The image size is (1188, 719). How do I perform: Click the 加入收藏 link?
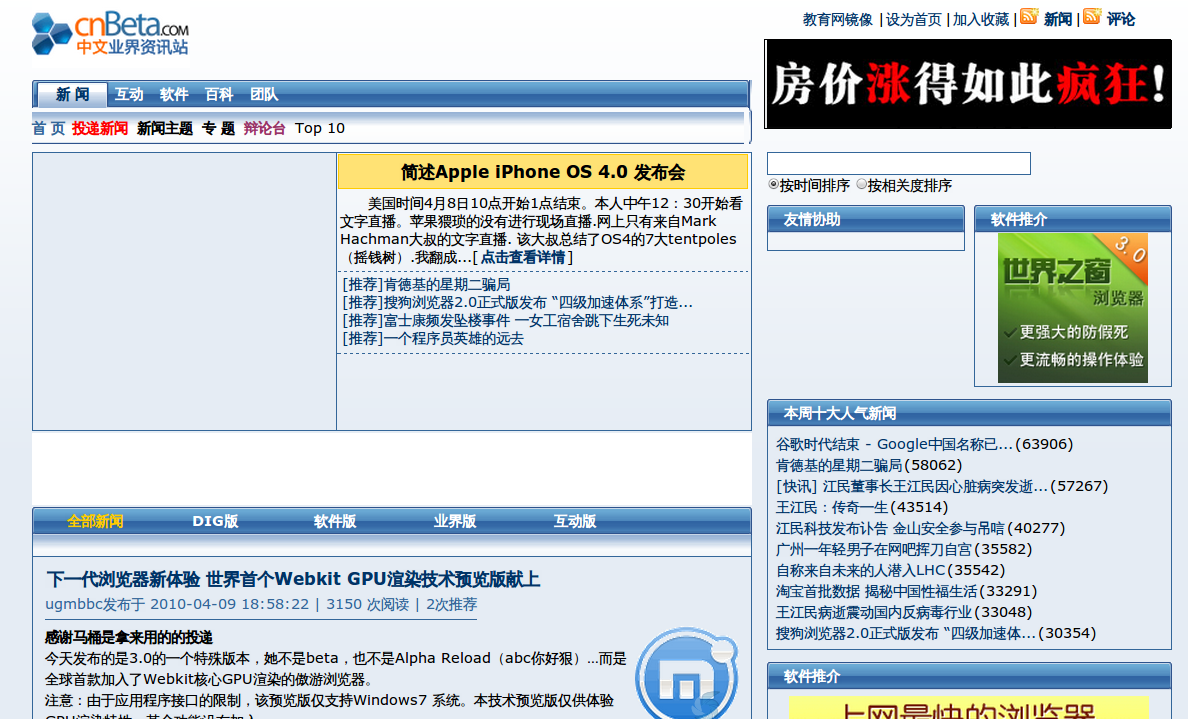980,20
